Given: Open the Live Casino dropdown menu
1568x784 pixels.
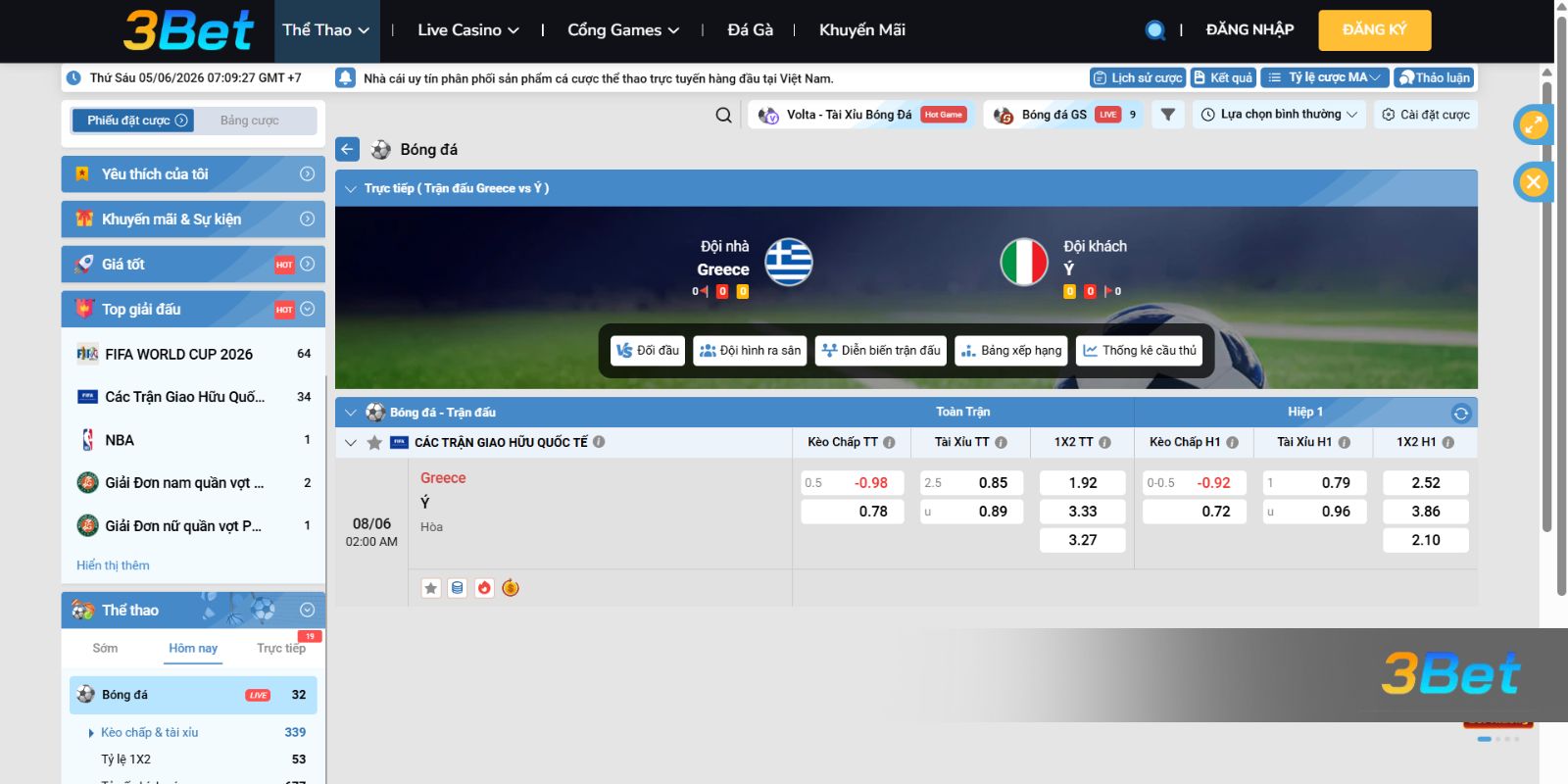Looking at the screenshot, I should 468,30.
